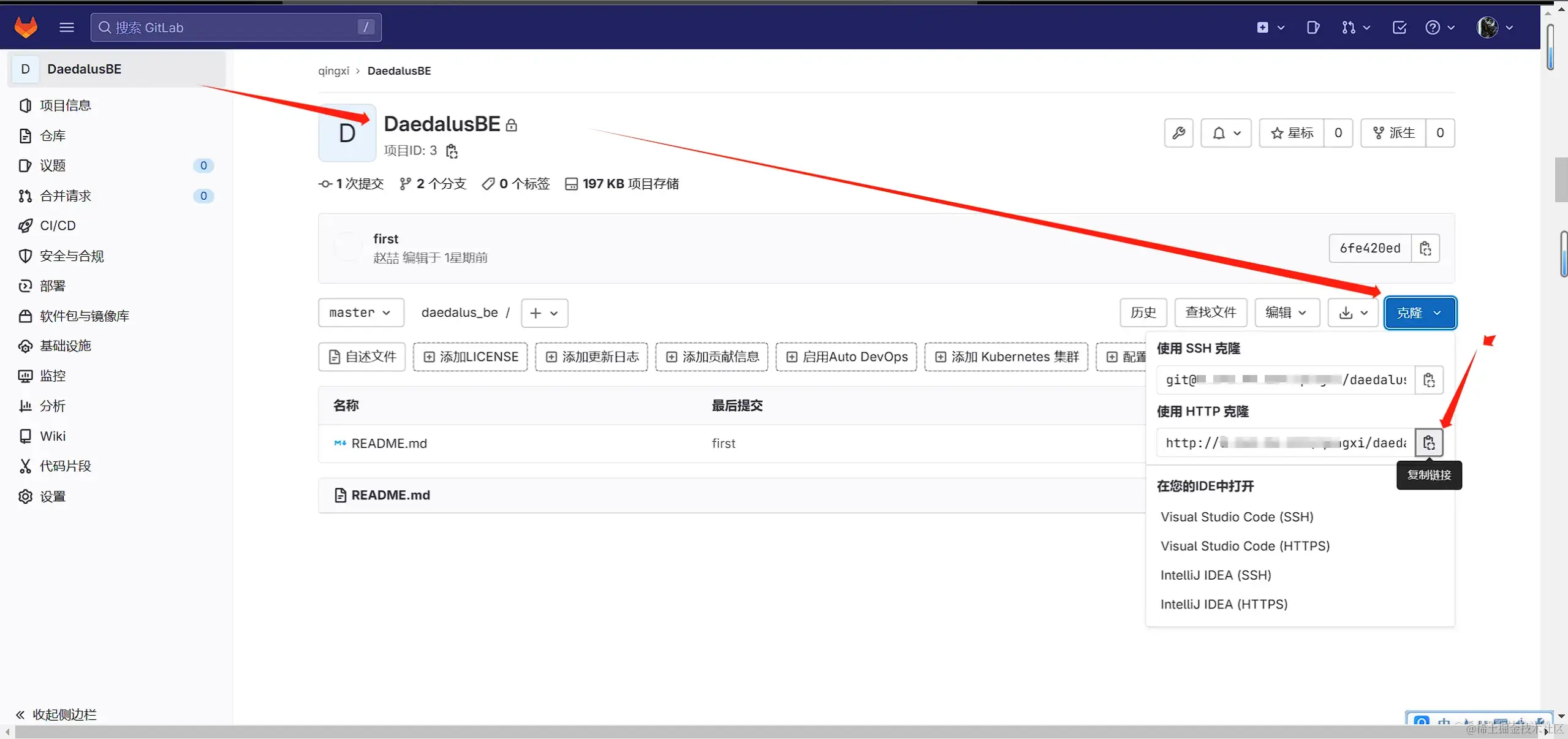Expand the 编辑 dropdown button
This screenshot has width=1568, height=739.
click(x=1285, y=313)
